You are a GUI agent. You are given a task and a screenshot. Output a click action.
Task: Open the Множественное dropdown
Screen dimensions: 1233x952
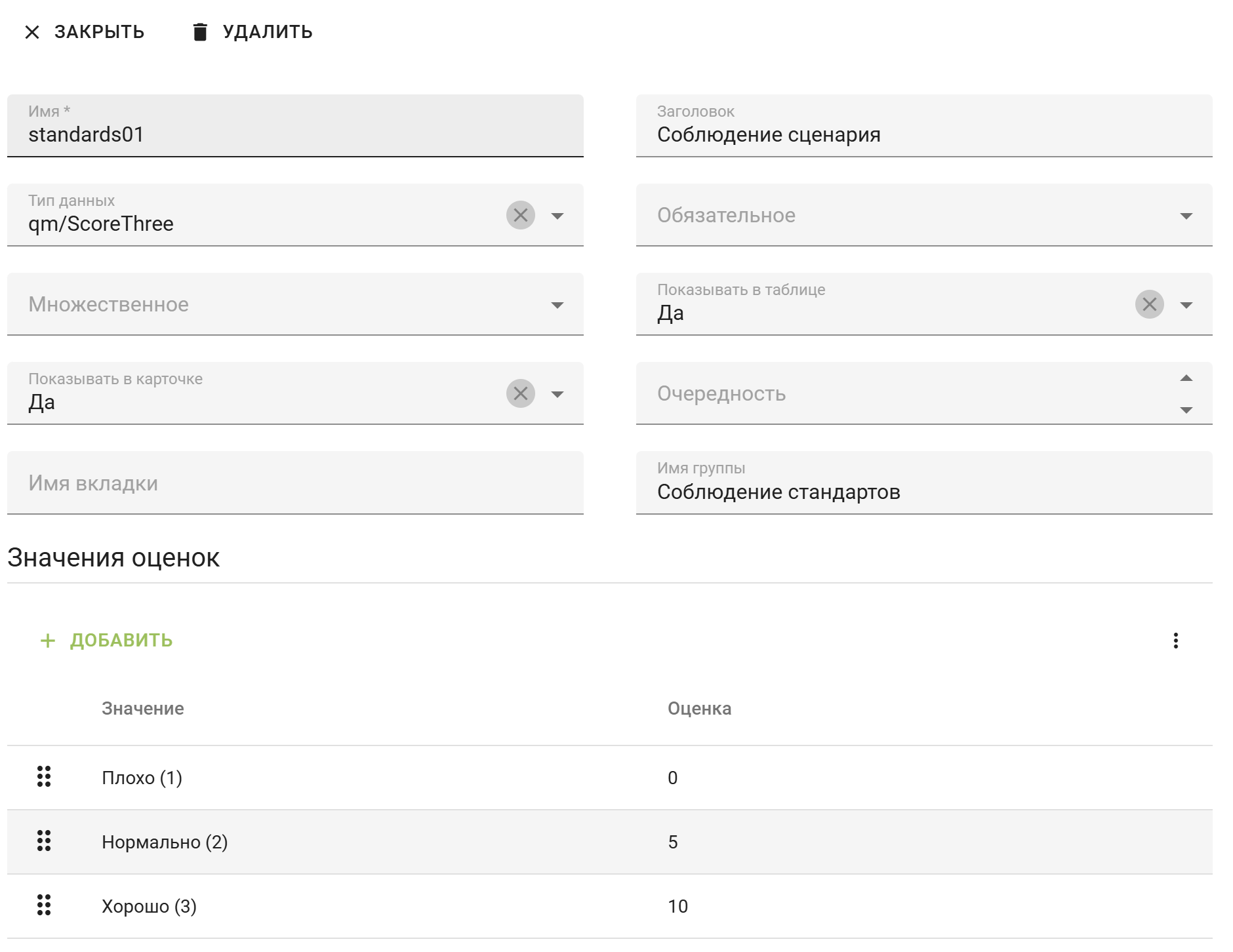click(x=557, y=305)
